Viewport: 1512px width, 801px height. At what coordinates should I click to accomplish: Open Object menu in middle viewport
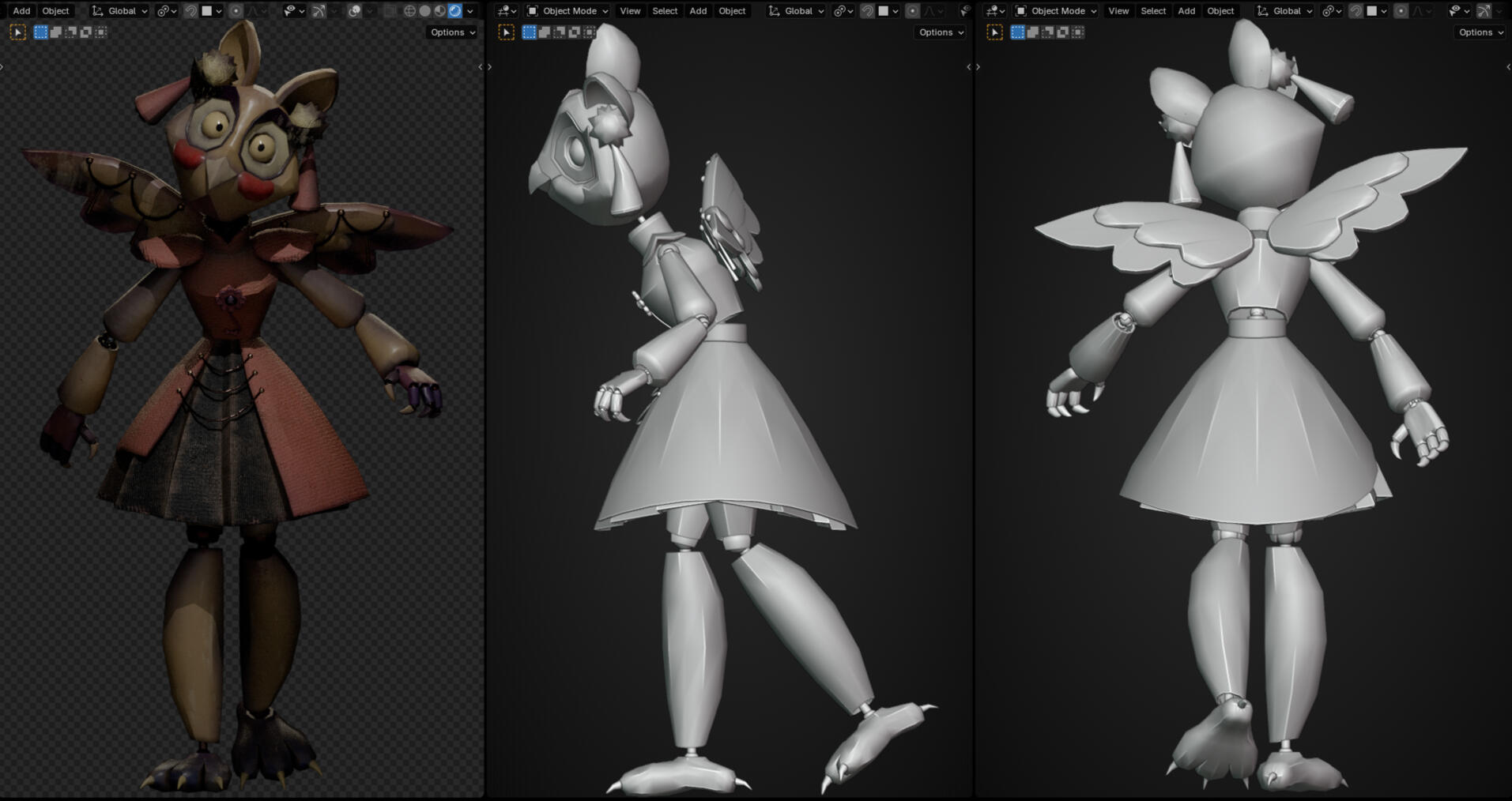732,11
